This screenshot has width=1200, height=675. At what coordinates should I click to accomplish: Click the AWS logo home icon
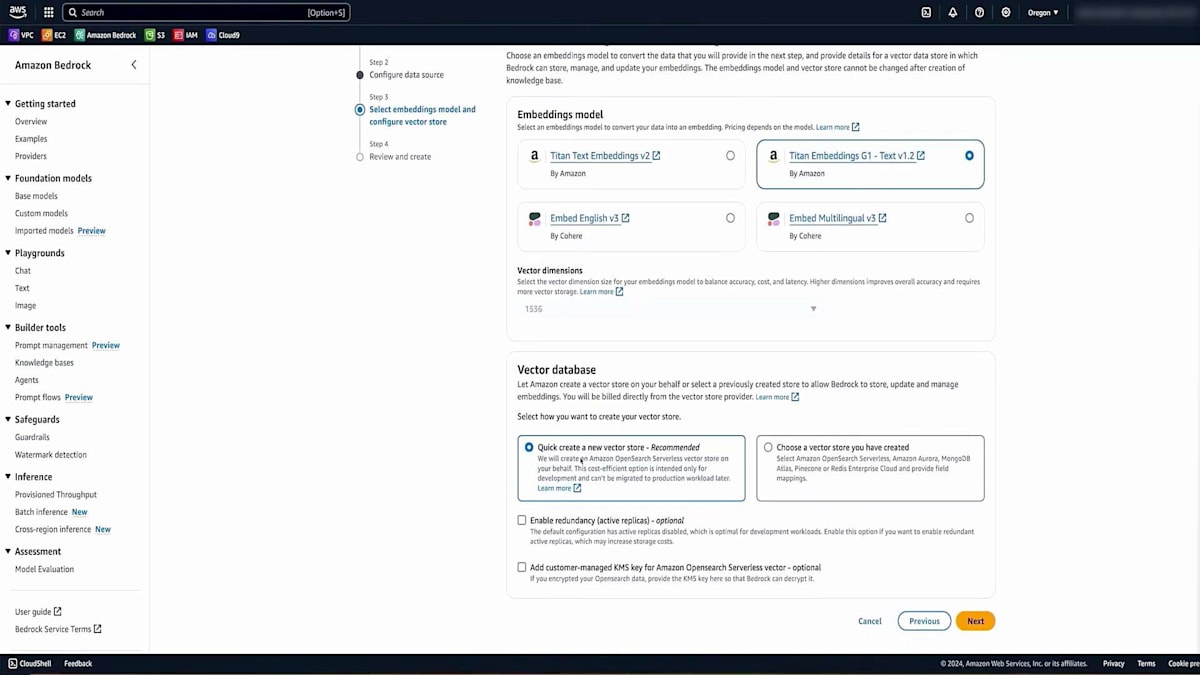coord(18,12)
